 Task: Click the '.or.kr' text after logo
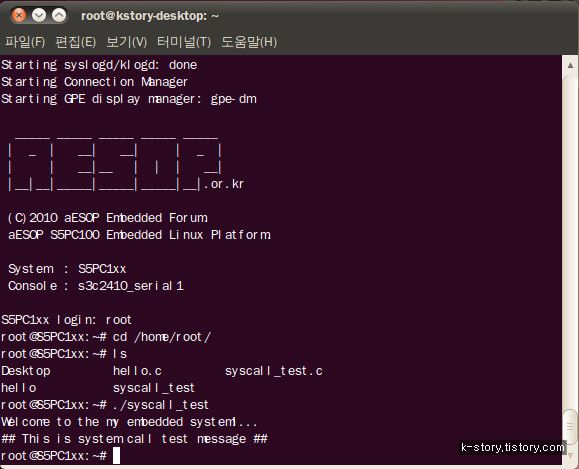pos(224,184)
